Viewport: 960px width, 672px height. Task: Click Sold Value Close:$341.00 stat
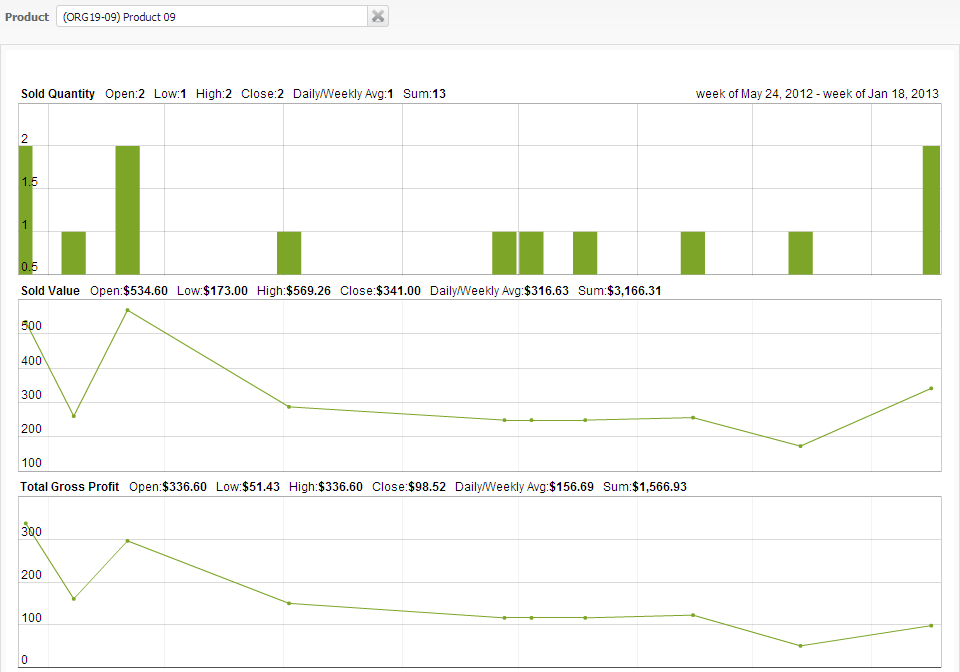coord(380,291)
